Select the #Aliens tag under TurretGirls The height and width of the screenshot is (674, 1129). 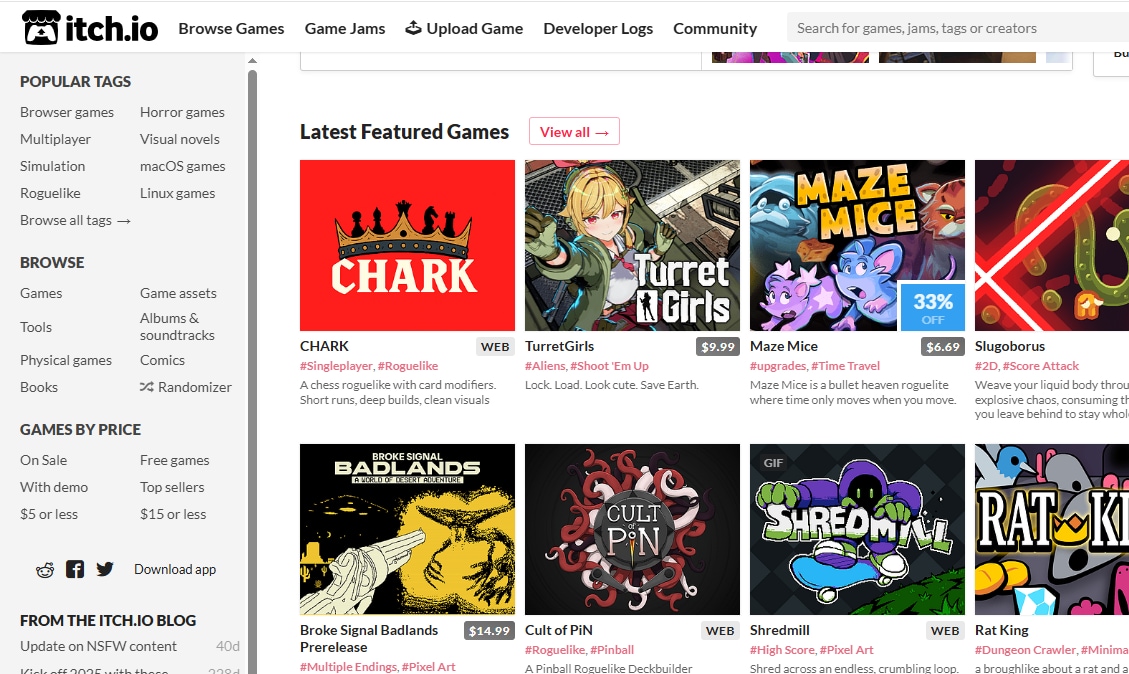[545, 366]
